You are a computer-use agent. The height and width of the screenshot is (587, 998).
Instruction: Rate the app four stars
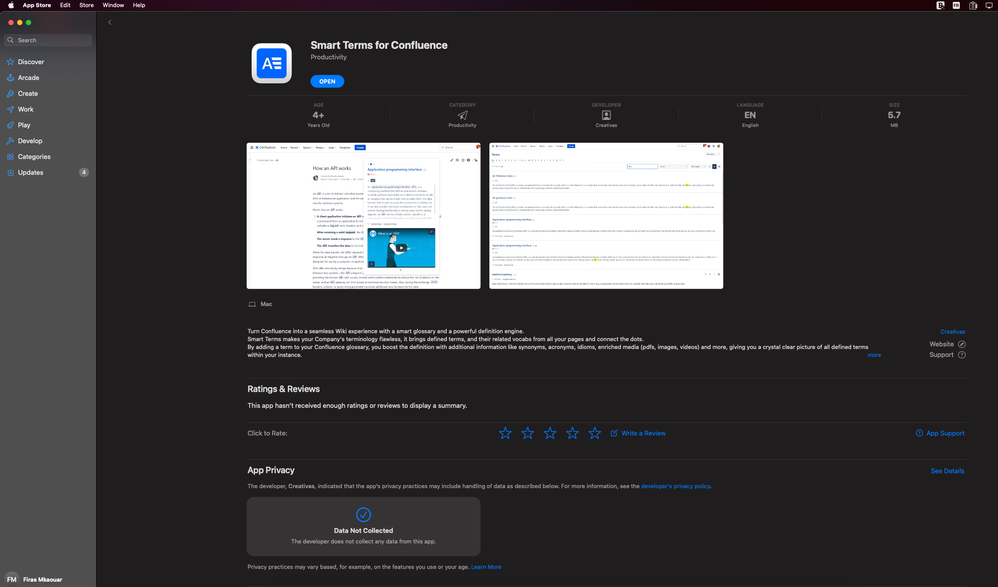[x=572, y=434]
